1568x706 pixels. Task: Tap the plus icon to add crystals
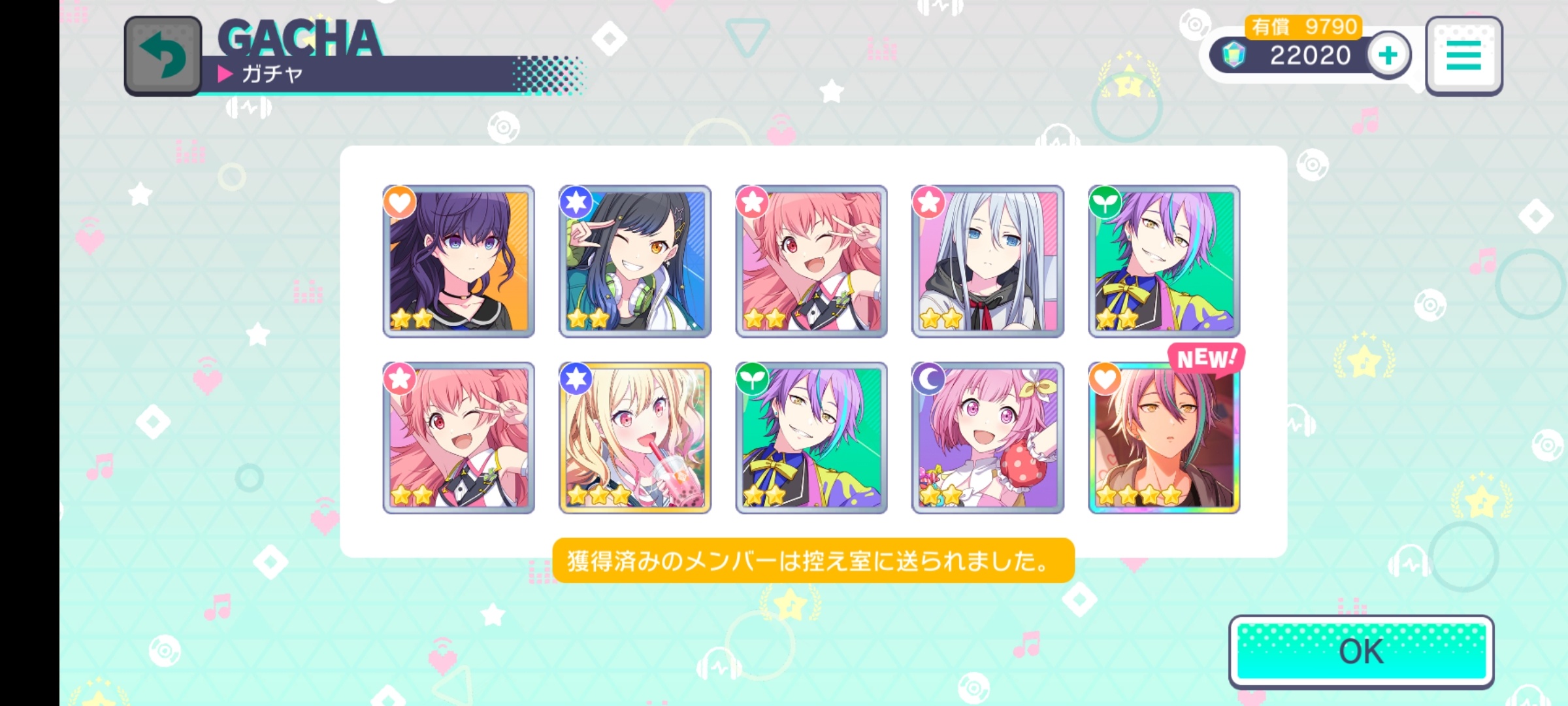coord(1388,55)
